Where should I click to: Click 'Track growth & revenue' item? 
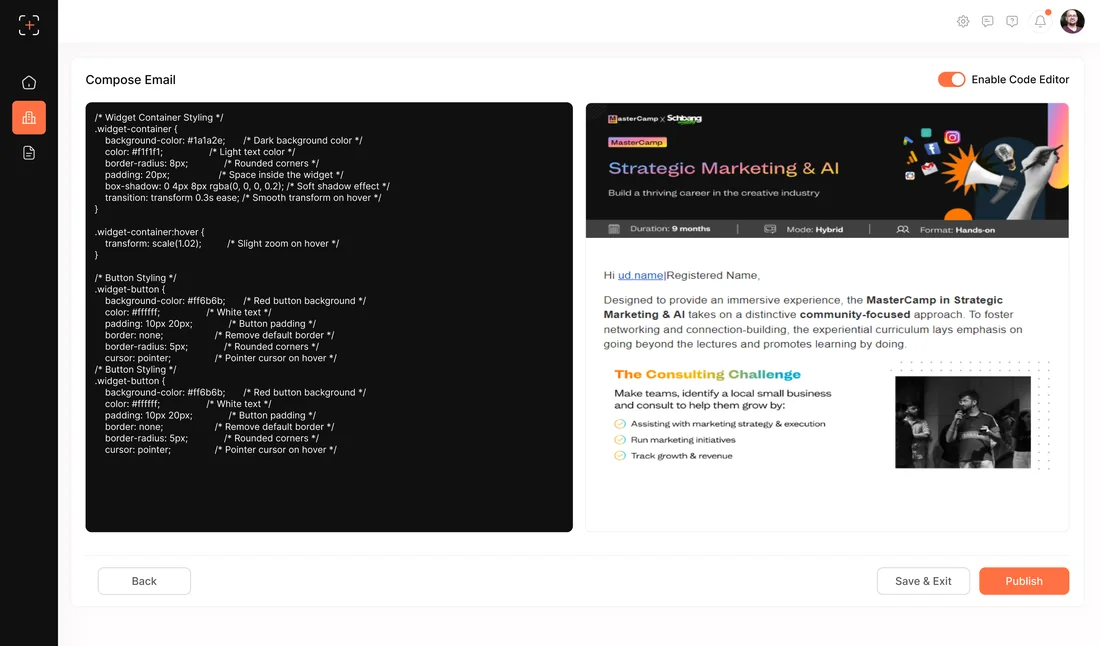(681, 456)
